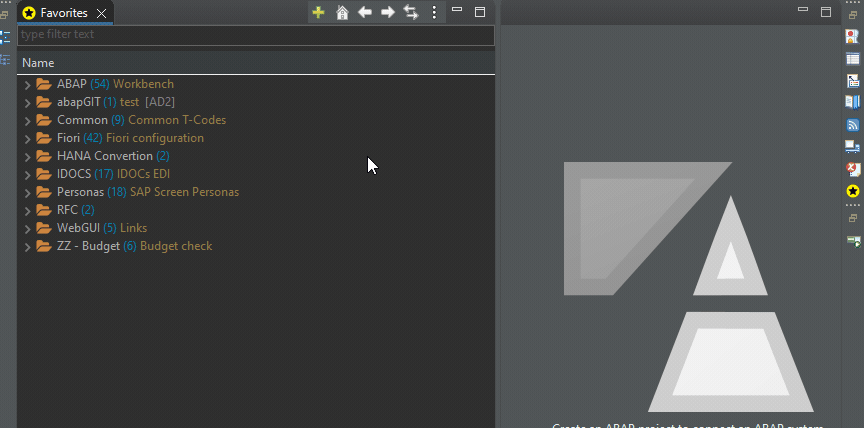The image size is (864, 428).
Task: Expand the IDOCS folder arrow
Action: [x=27, y=175]
